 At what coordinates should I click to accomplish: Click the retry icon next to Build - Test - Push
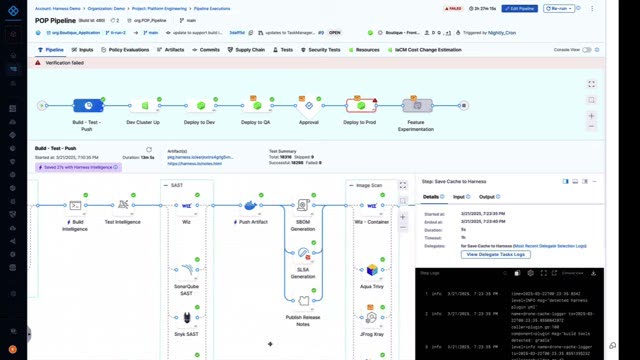pos(149,149)
